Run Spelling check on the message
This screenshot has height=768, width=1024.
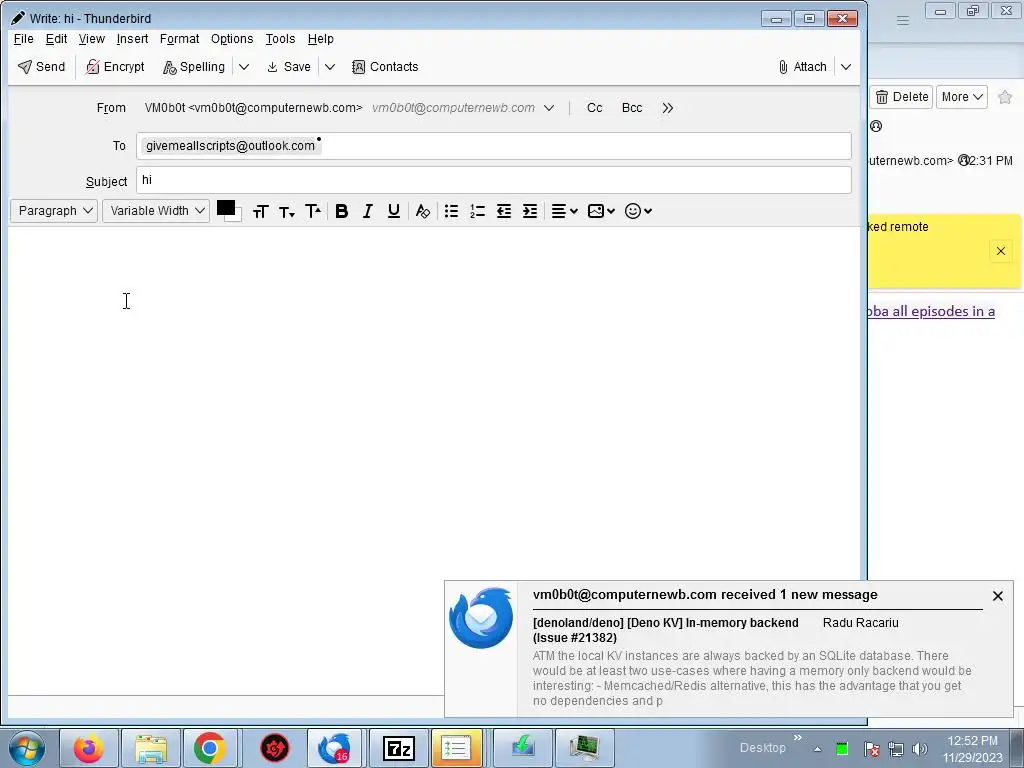193,67
